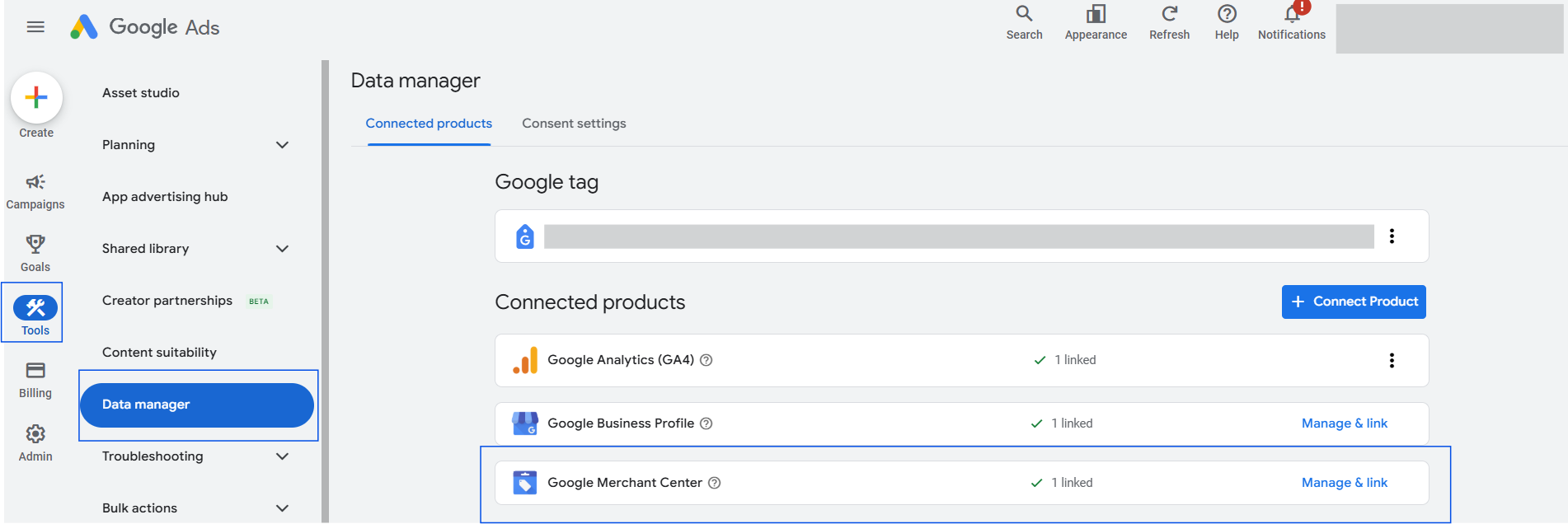Click the Google Merchant Center label
Viewport: 1568px width, 524px height.
coord(625,483)
